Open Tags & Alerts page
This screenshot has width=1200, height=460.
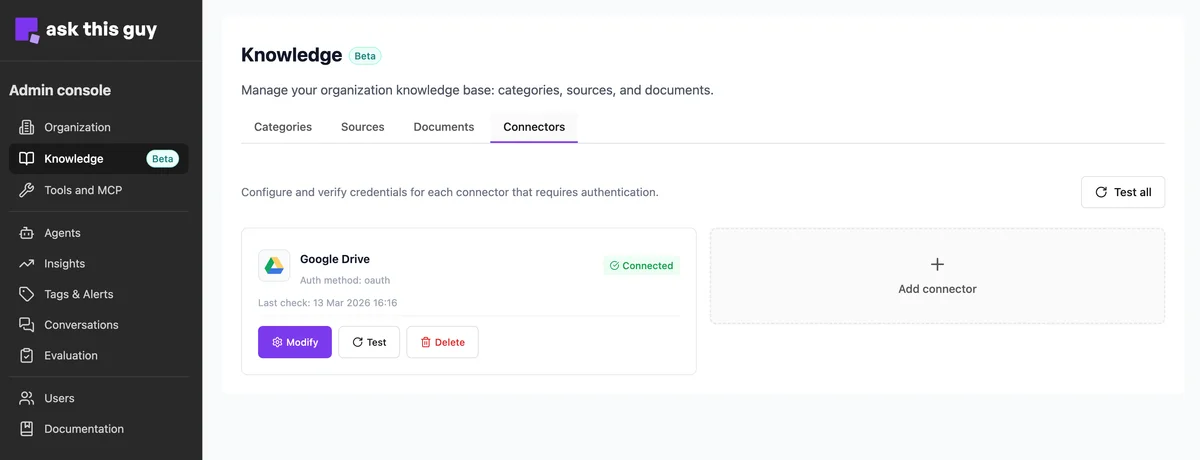pyautogui.click(x=99, y=294)
